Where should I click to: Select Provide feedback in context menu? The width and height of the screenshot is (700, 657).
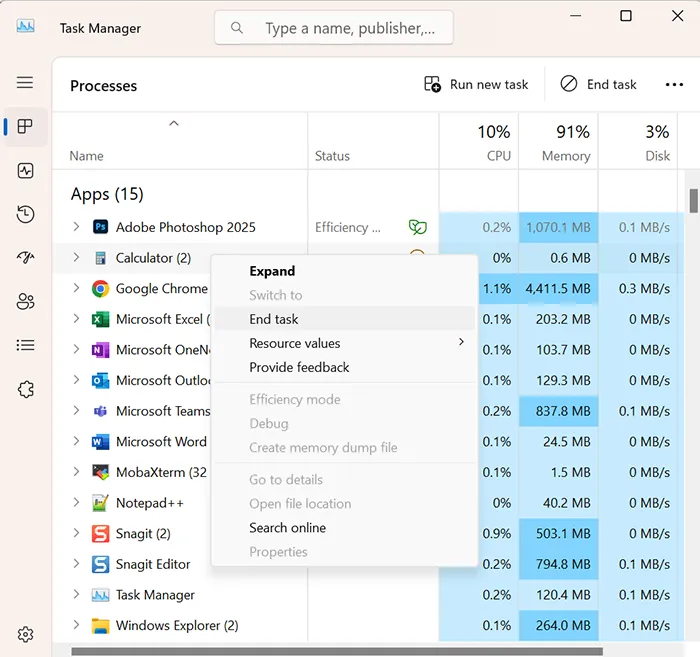coord(299,367)
